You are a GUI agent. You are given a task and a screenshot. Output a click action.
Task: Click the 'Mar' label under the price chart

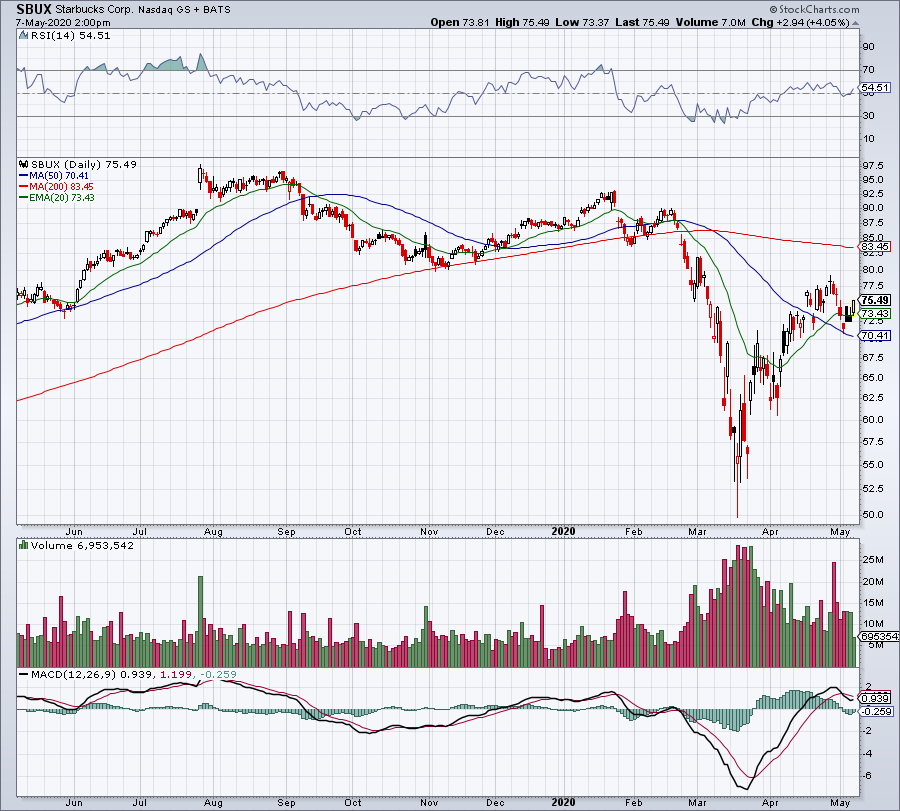pos(697,531)
